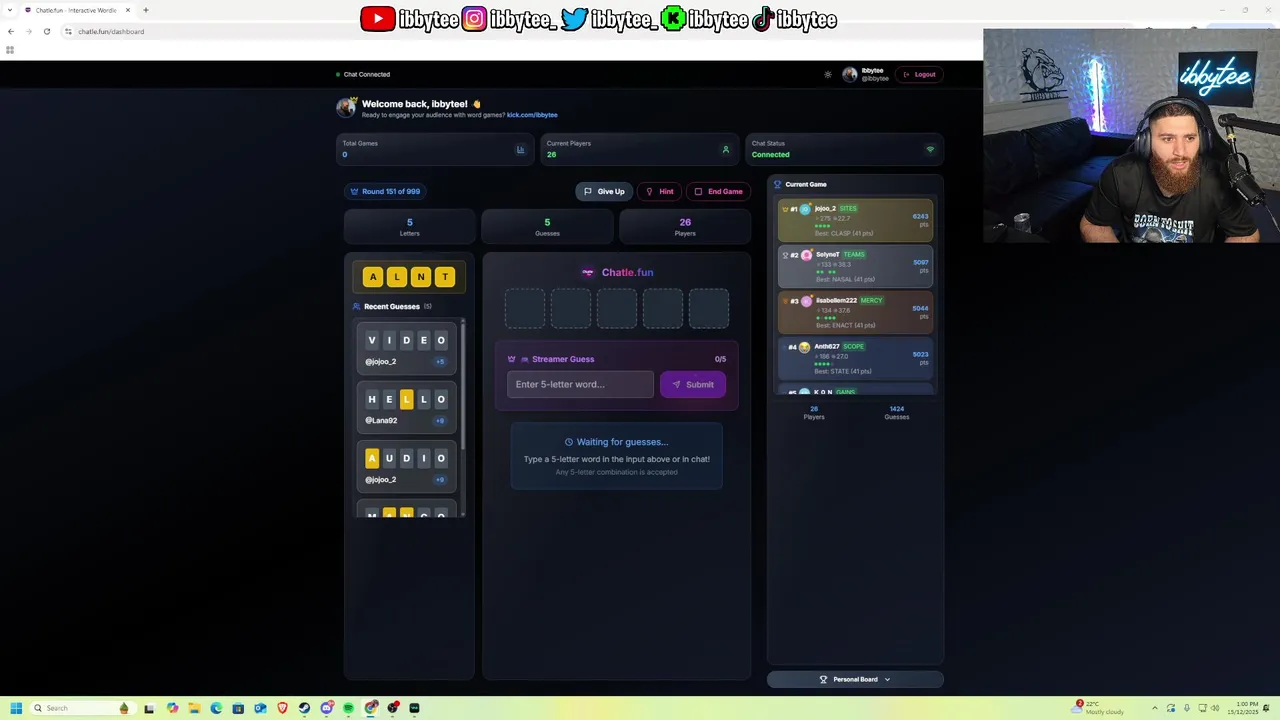The width and height of the screenshot is (1280, 720).
Task: Click the Round 151 of 999 badge
Action: coord(385,191)
